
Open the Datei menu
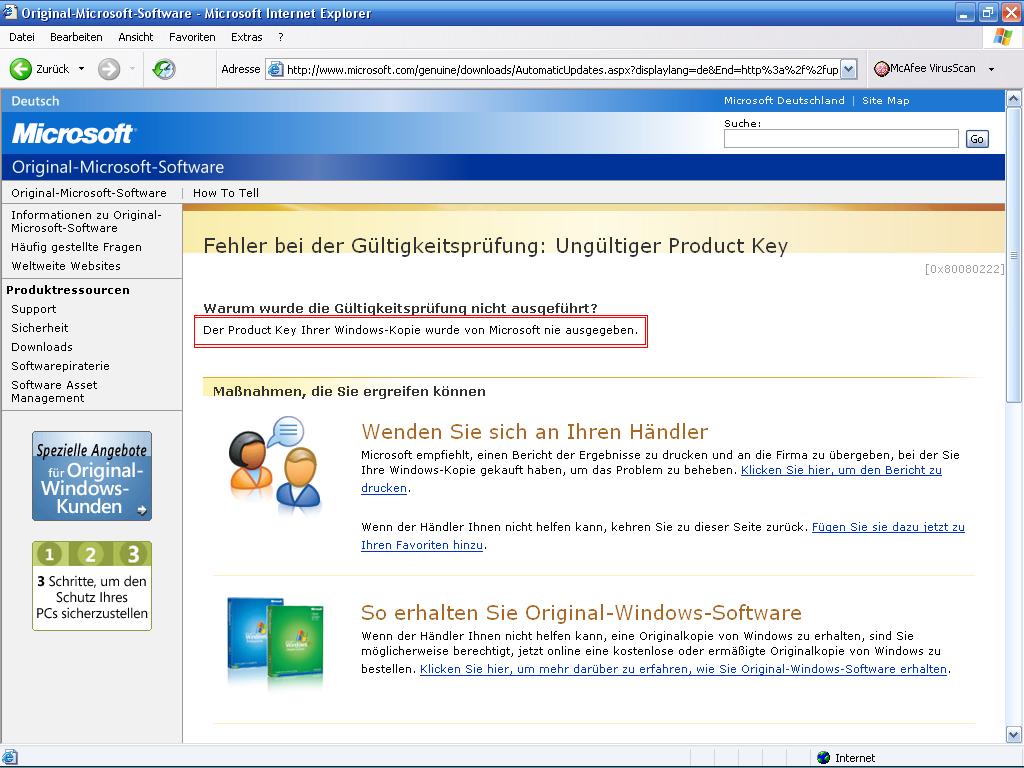point(22,37)
